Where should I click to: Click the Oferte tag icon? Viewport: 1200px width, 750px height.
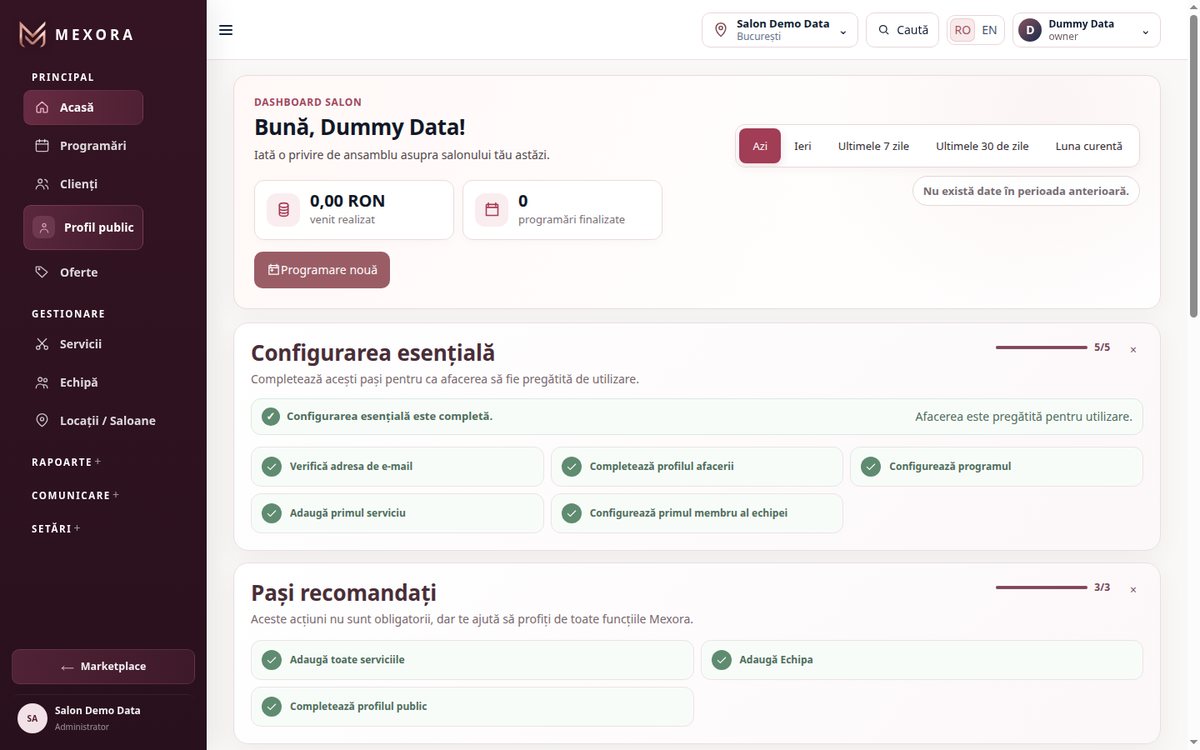[42, 272]
